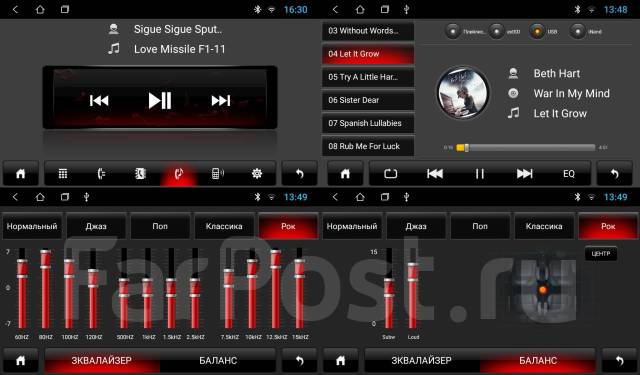Choose Нормальный preset in equalizer screen
The image size is (640, 375).
[32, 226]
